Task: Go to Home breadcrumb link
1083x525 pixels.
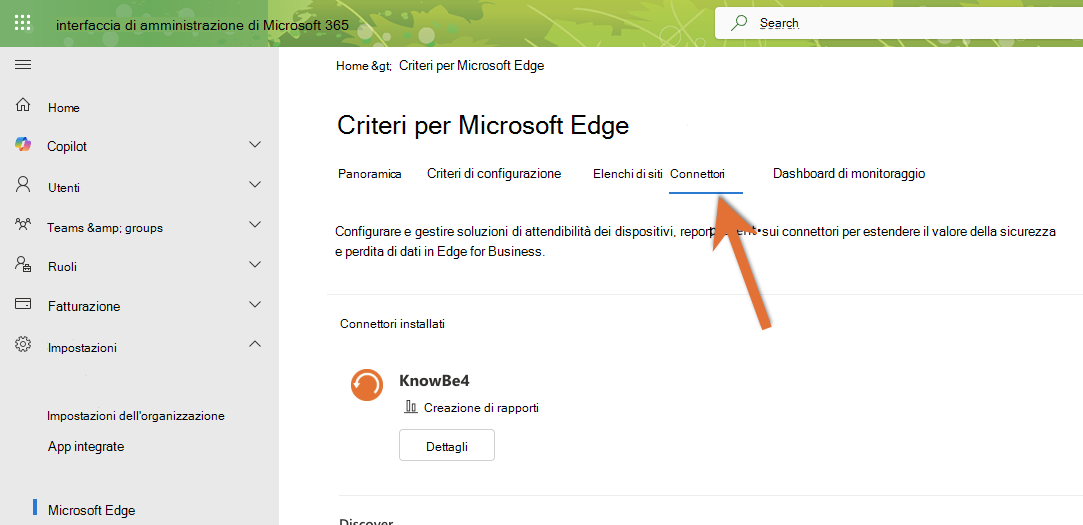Action: 352,66
